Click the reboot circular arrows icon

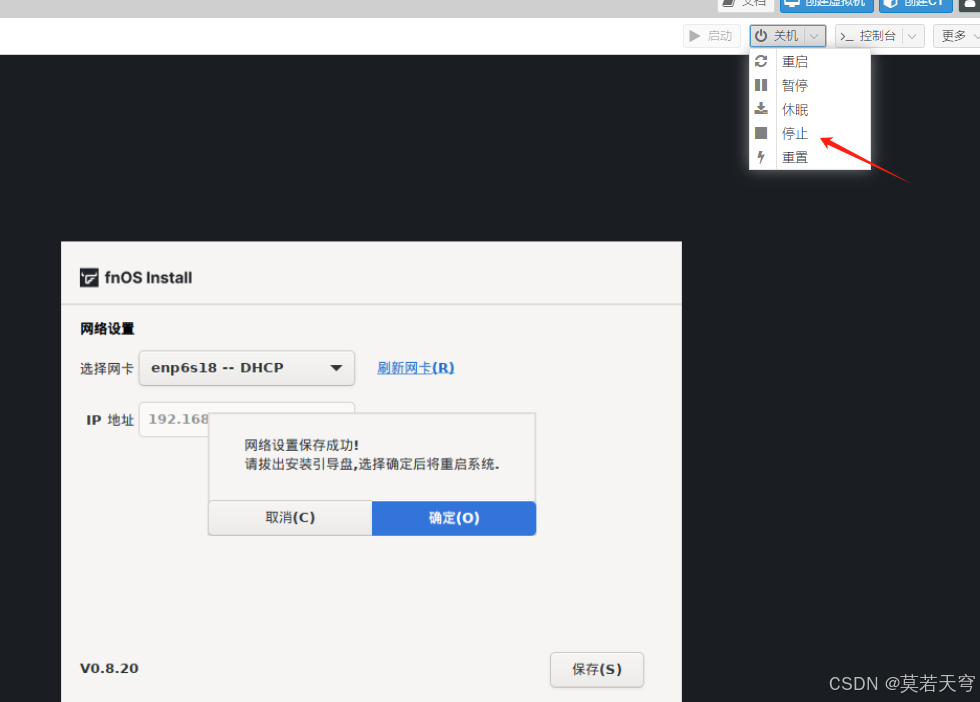761,61
